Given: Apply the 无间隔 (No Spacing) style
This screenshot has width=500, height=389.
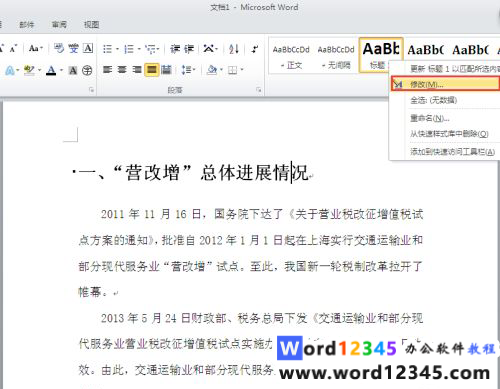Looking at the screenshot, I should tap(336, 56).
